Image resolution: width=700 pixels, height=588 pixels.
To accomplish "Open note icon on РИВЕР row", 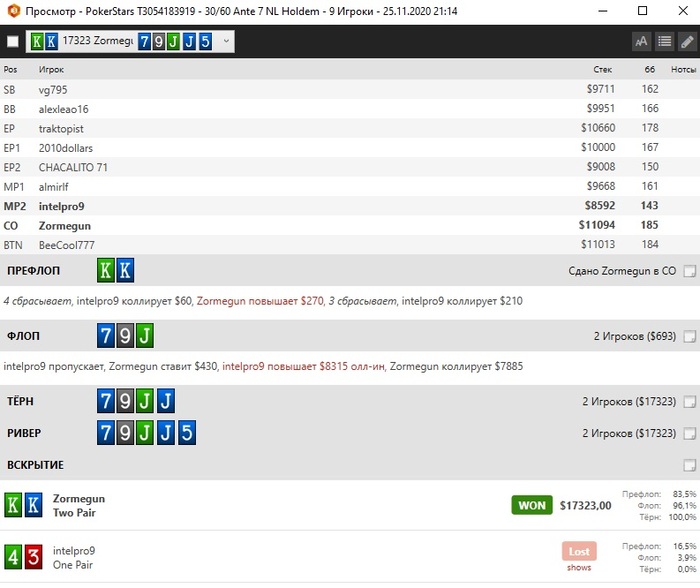I will (690, 433).
